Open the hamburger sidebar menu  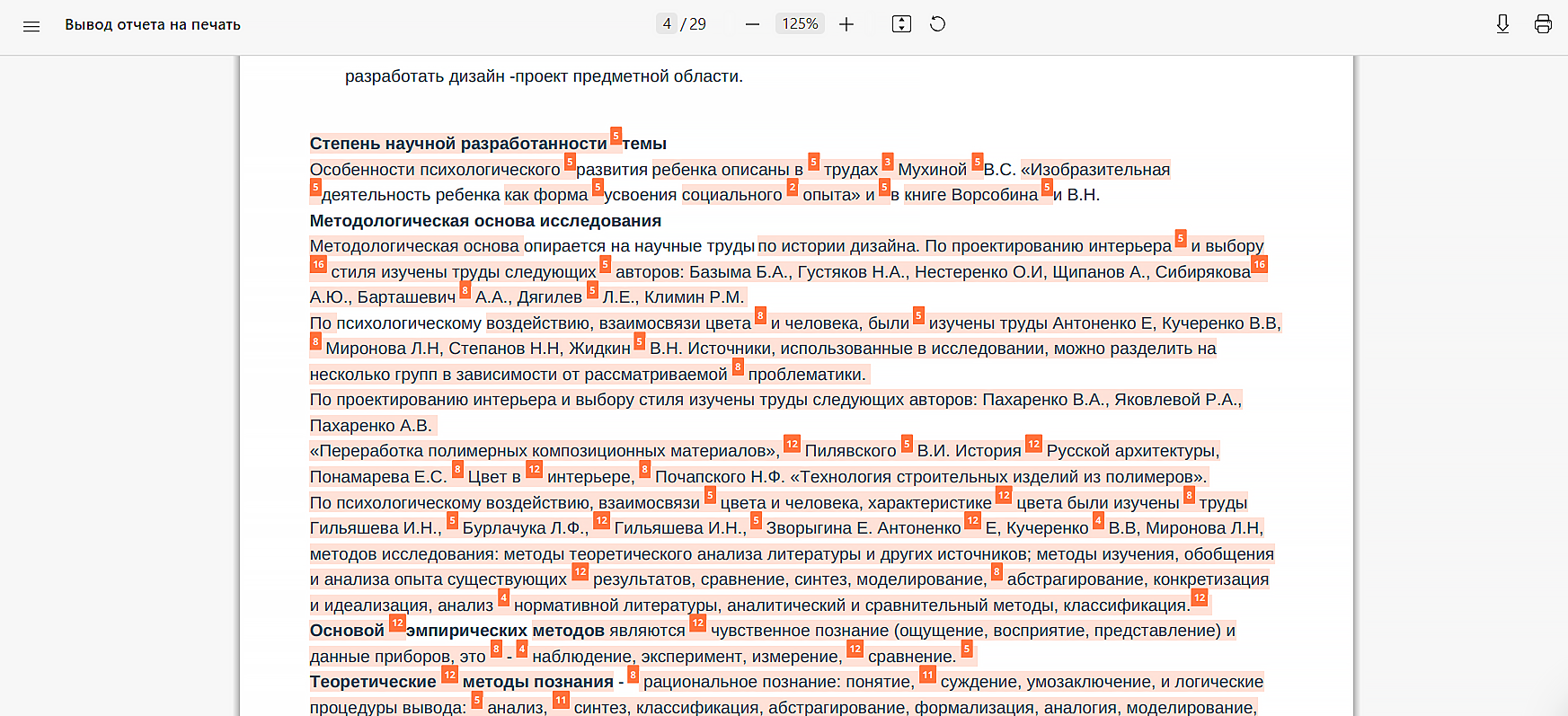pyautogui.click(x=31, y=25)
